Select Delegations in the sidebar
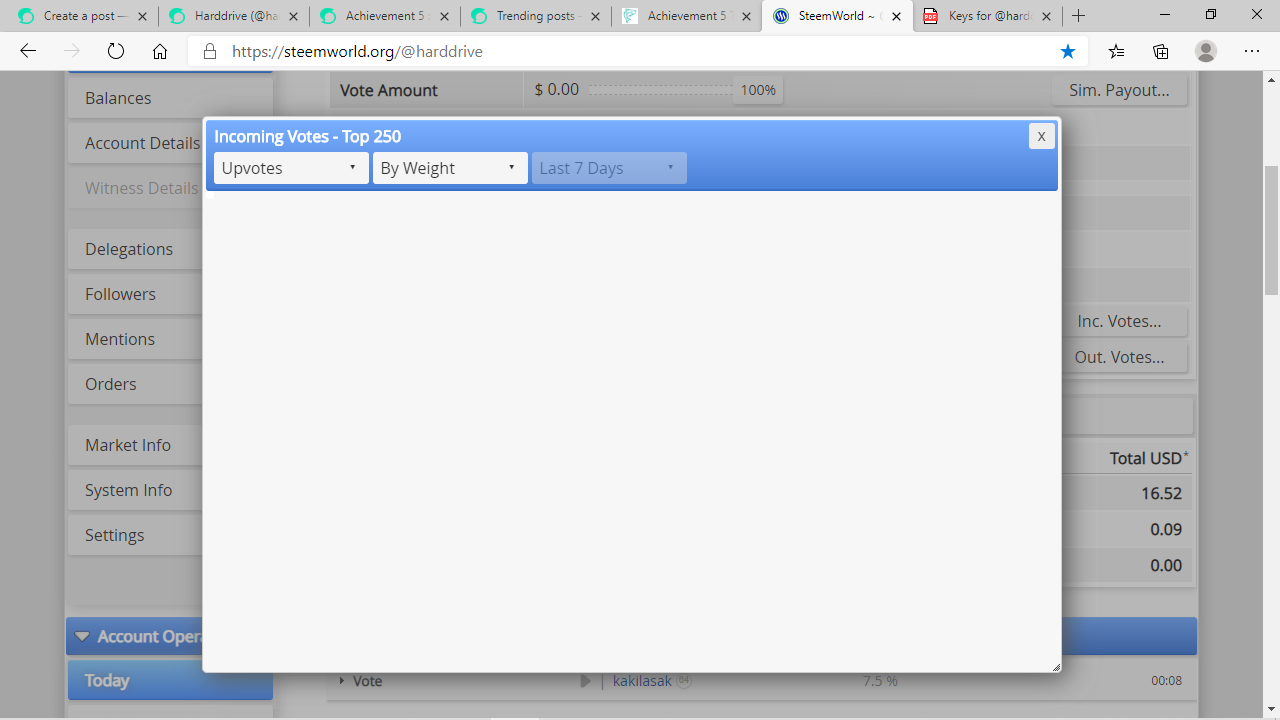 click(x=128, y=248)
